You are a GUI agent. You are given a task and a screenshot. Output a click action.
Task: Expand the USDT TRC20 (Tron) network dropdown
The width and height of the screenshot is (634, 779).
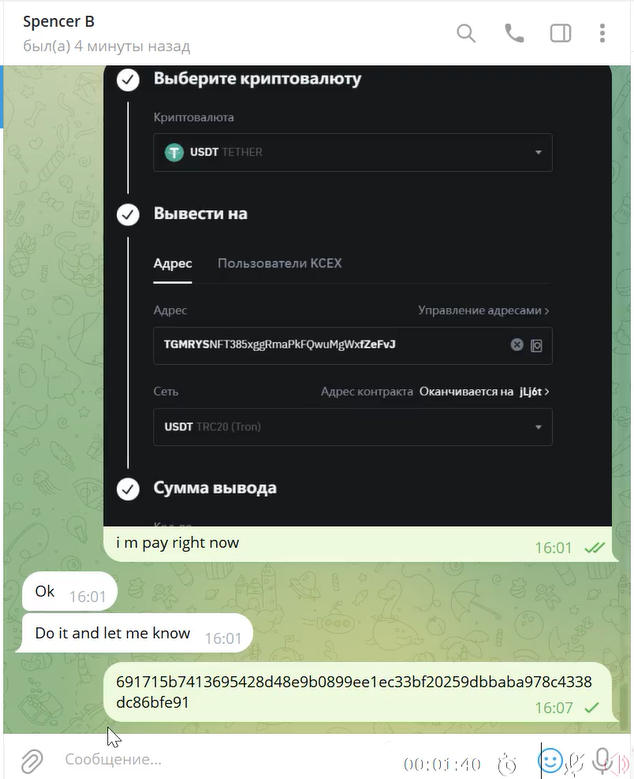(x=353, y=427)
